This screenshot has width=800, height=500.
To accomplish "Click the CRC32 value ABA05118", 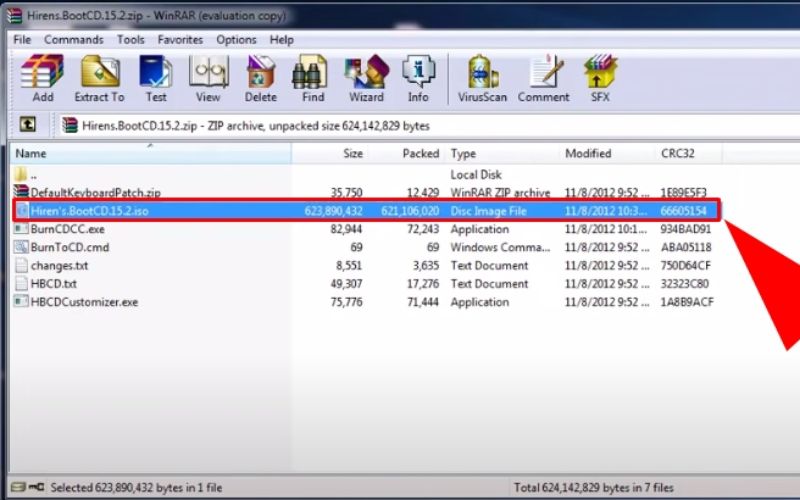I will (x=686, y=247).
